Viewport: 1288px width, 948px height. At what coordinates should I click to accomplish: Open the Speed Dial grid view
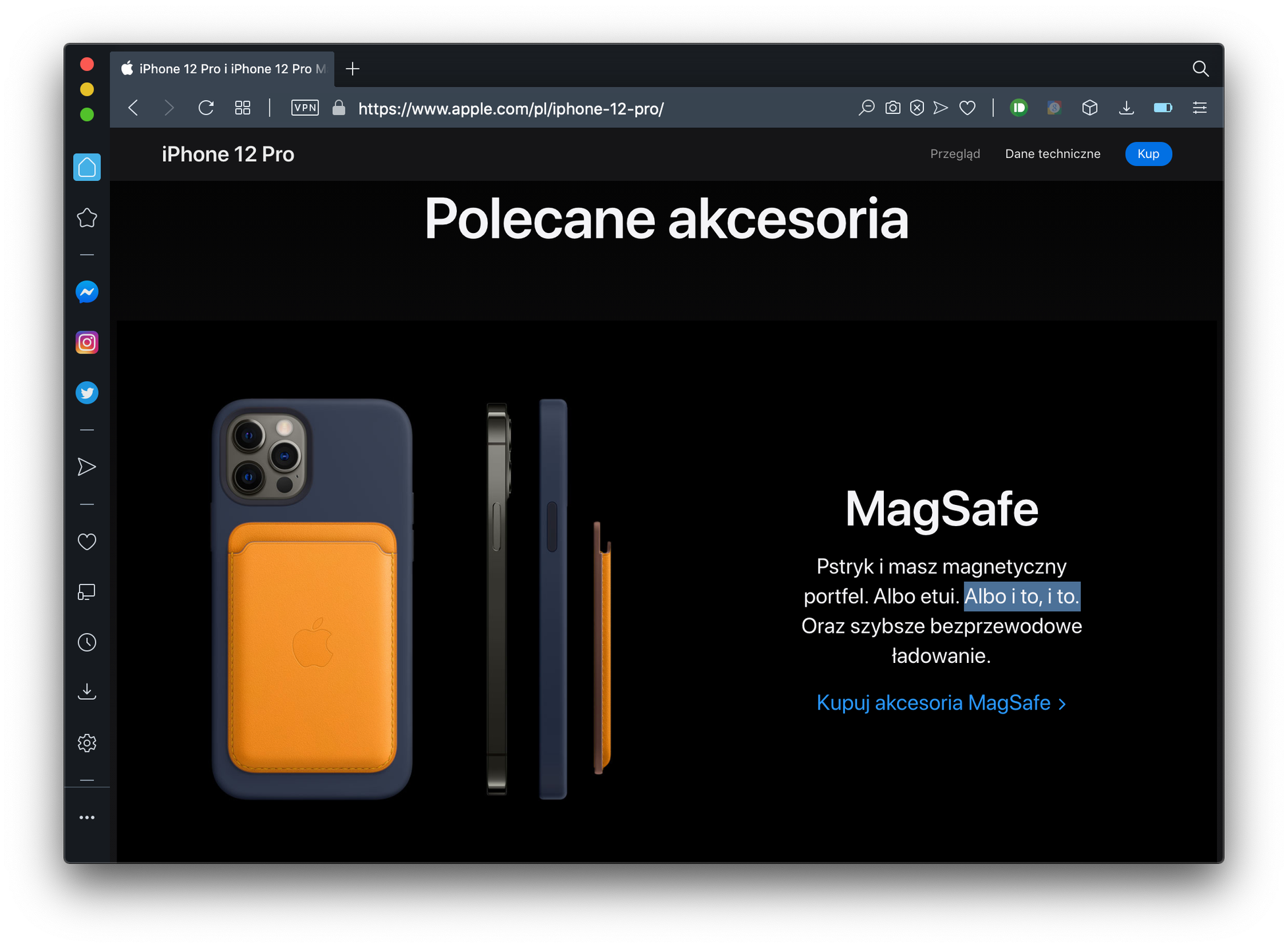243,108
